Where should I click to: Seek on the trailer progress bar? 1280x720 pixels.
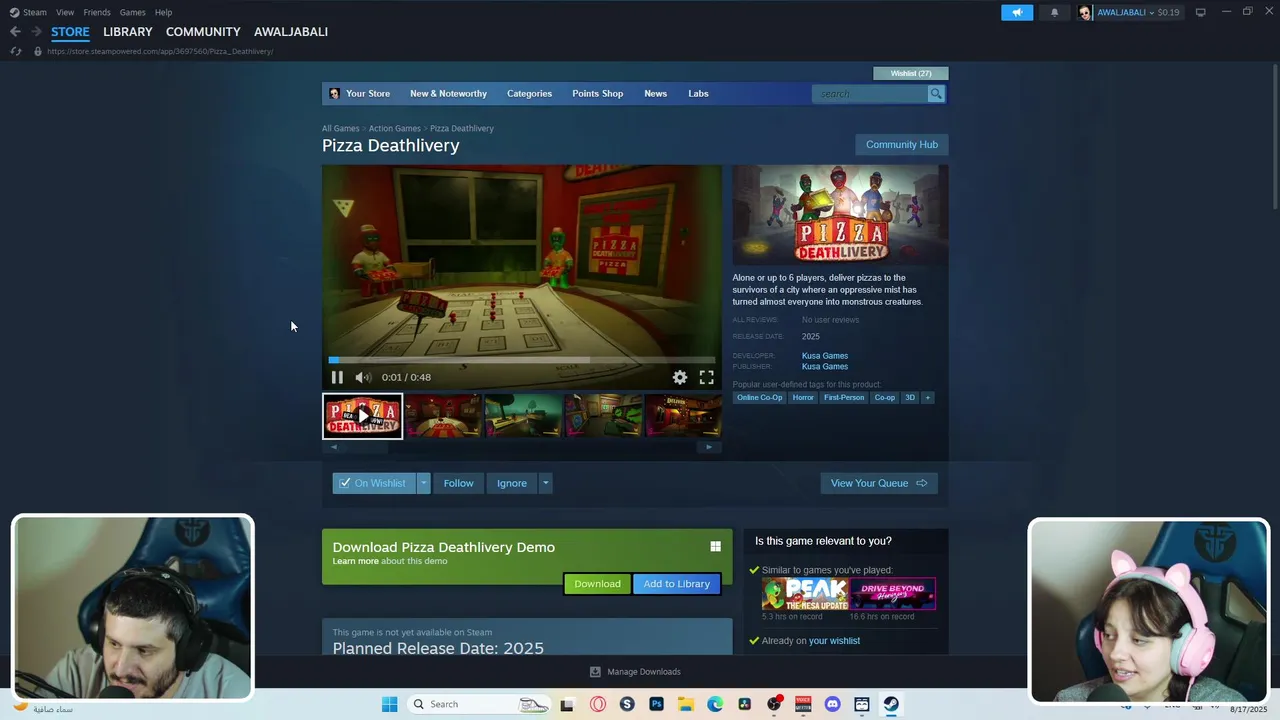(522, 360)
